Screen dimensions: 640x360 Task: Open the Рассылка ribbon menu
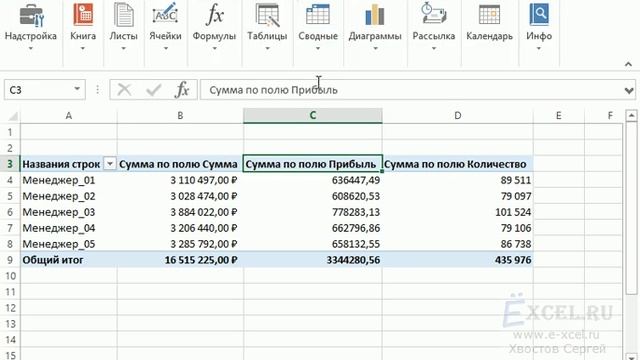(x=433, y=28)
